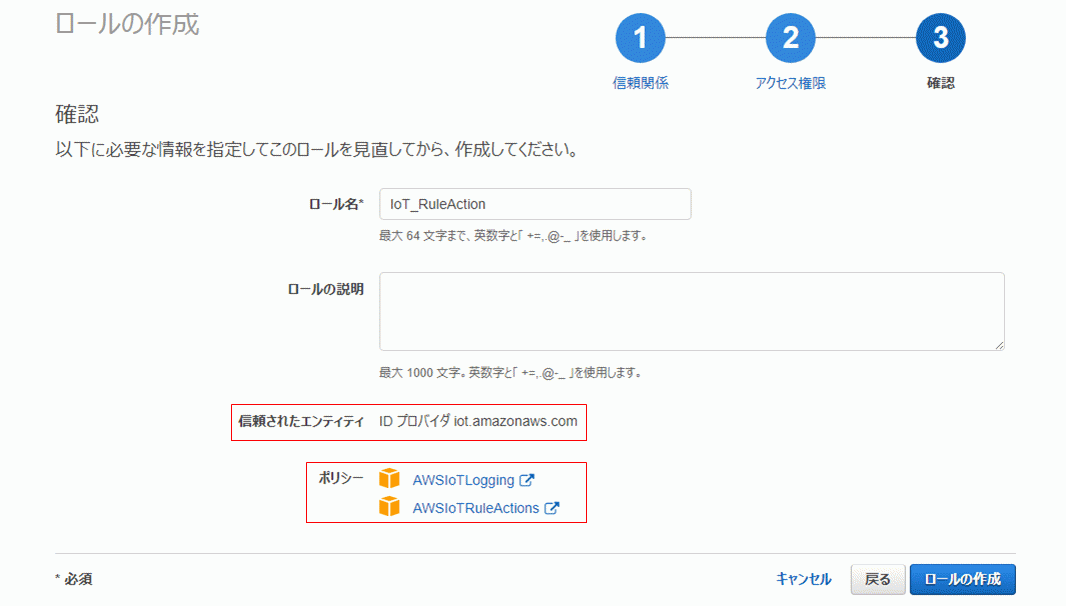
Task: Click the ロールの作成 page heading
Action: point(127,24)
